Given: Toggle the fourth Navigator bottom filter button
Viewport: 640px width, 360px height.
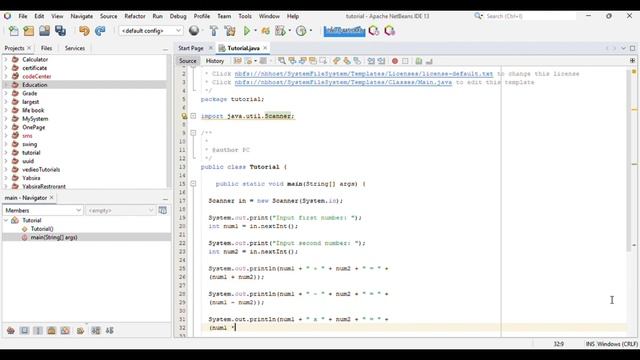Looking at the screenshot, I should coord(51,331).
